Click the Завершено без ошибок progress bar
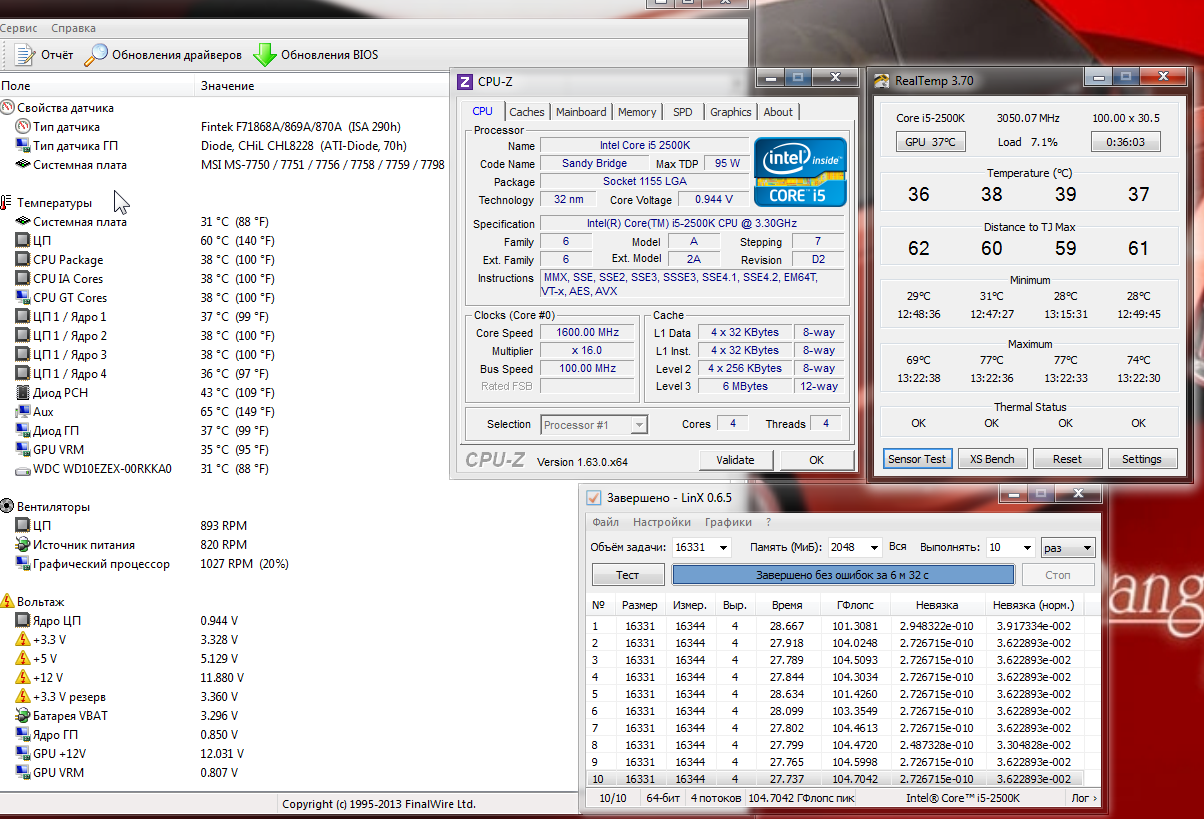Image resolution: width=1204 pixels, height=819 pixels. (843, 575)
